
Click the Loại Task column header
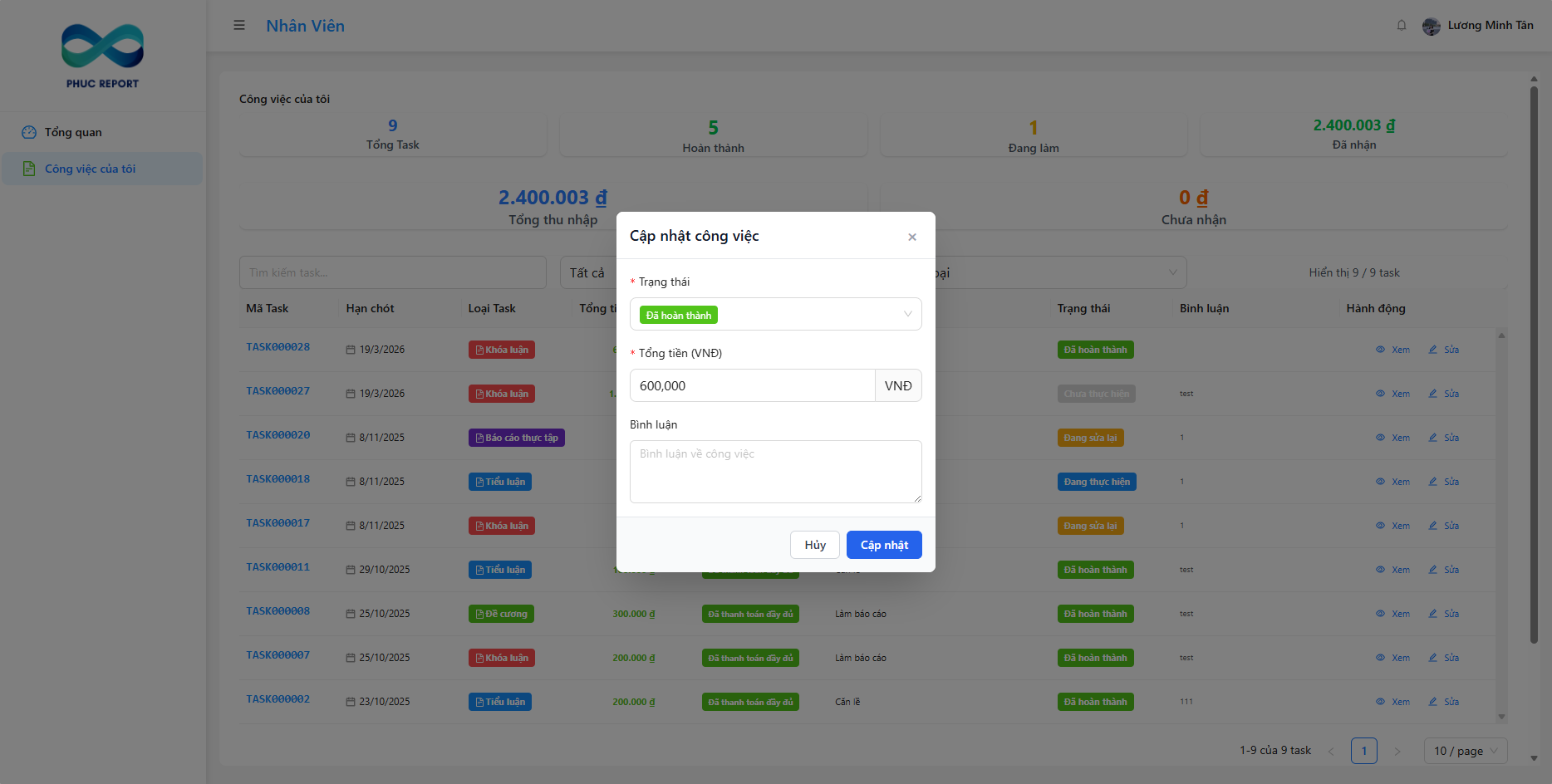(492, 308)
